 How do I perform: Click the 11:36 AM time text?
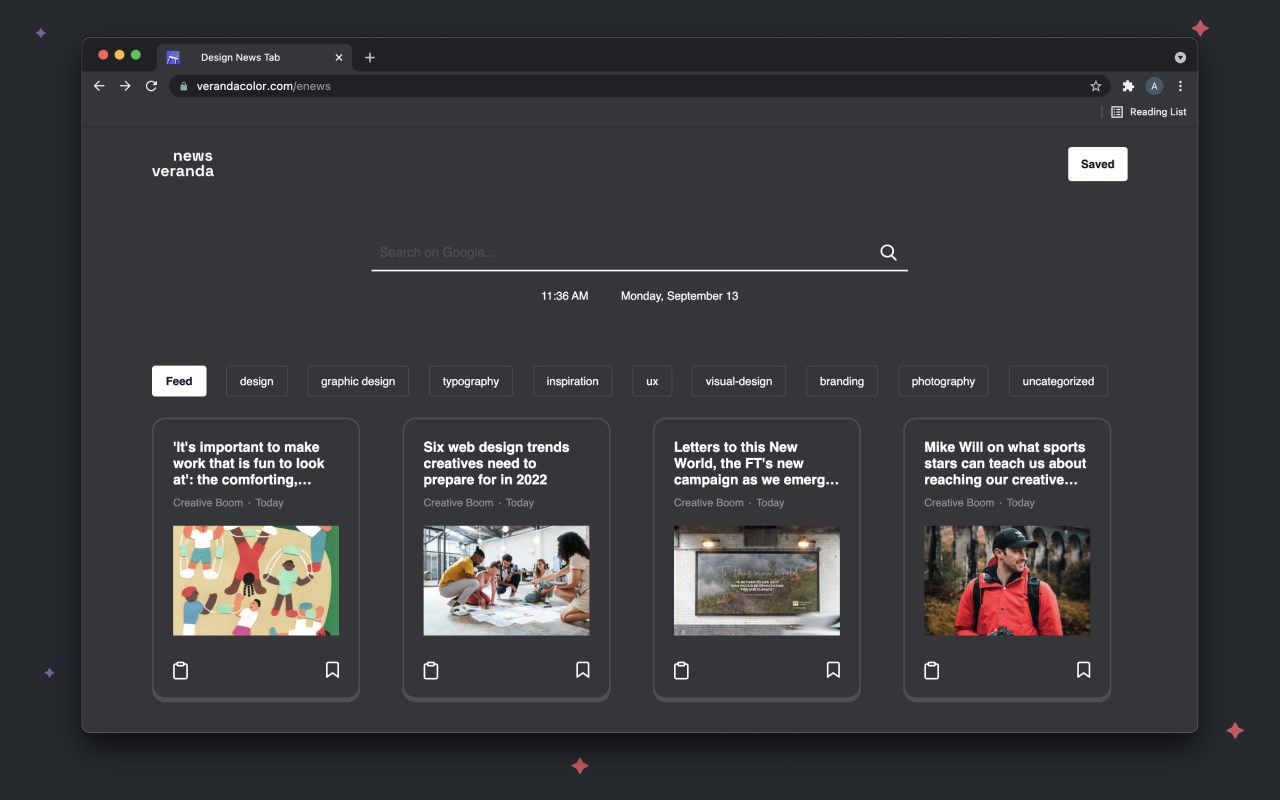pyautogui.click(x=565, y=296)
